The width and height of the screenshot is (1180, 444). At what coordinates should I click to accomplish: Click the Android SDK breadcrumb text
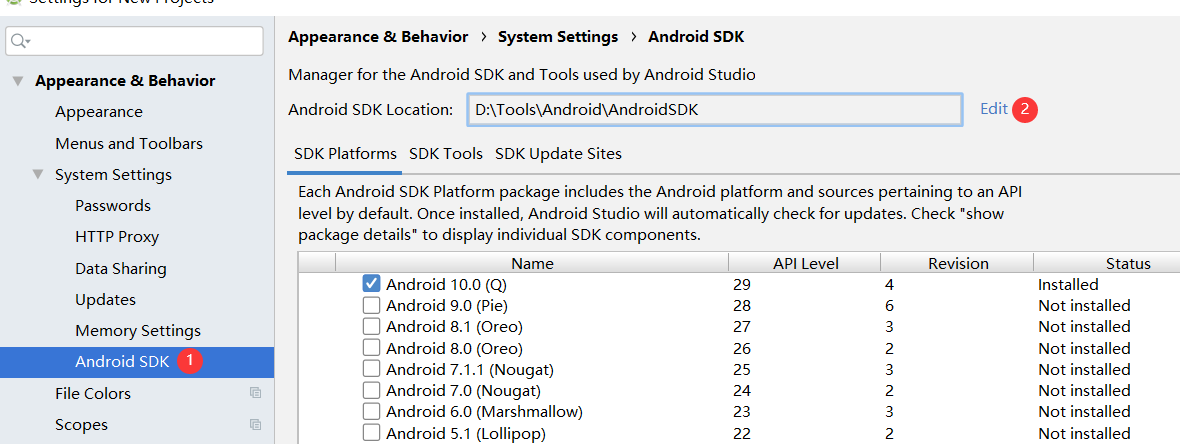coord(696,36)
